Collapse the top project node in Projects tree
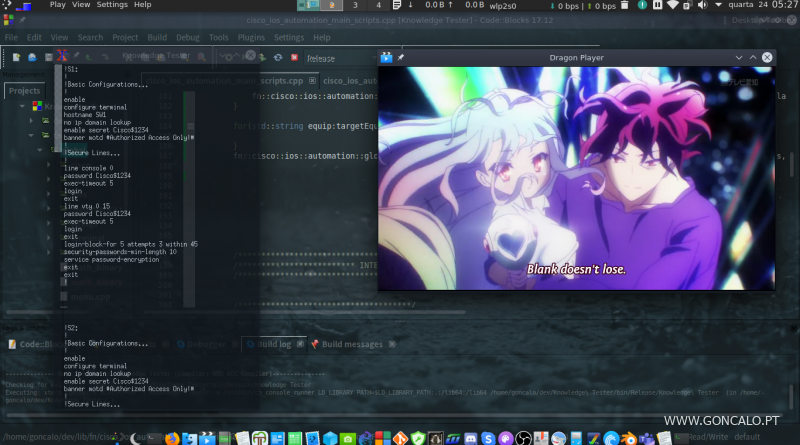 [x=21, y=106]
